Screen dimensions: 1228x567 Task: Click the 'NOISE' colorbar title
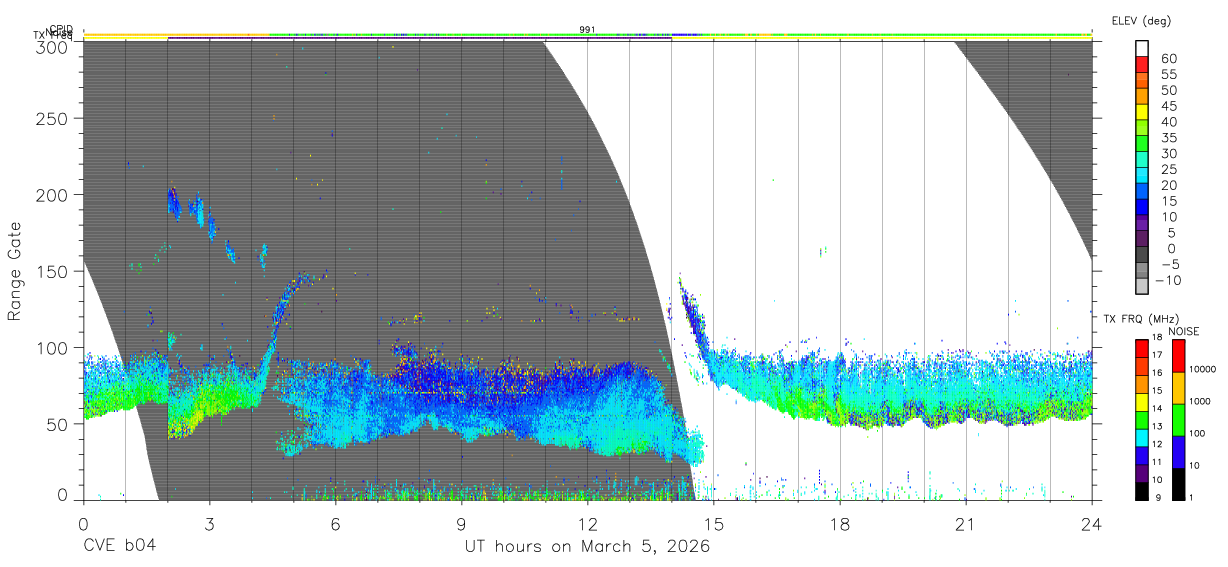(1184, 331)
